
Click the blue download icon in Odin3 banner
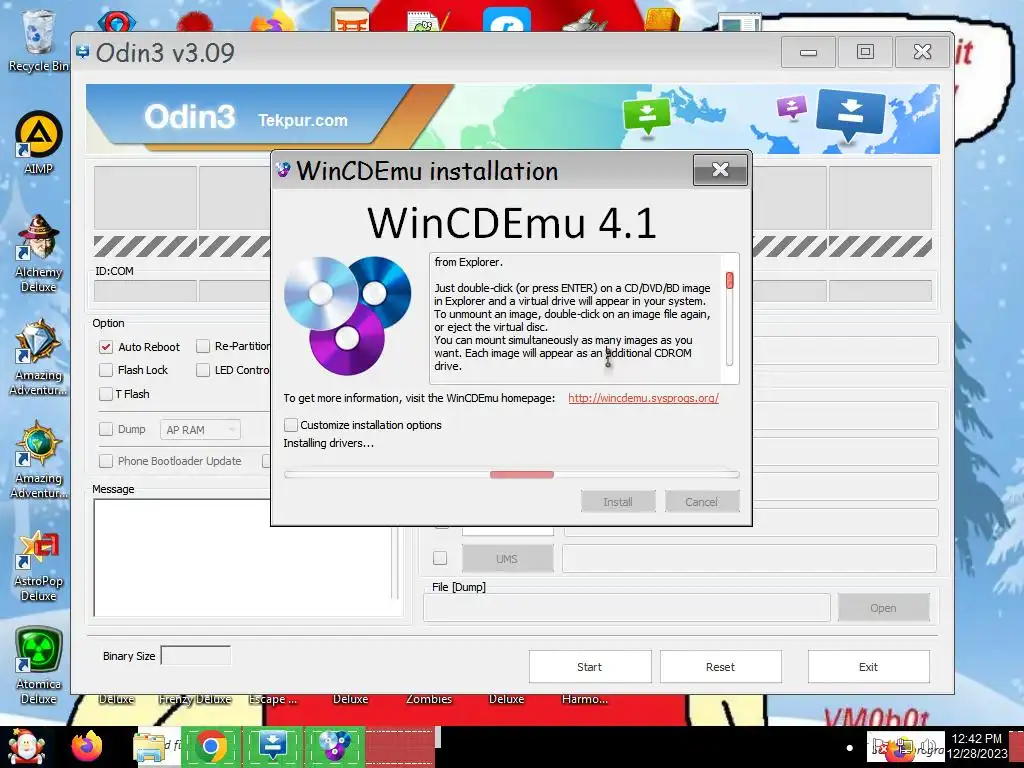click(x=850, y=115)
